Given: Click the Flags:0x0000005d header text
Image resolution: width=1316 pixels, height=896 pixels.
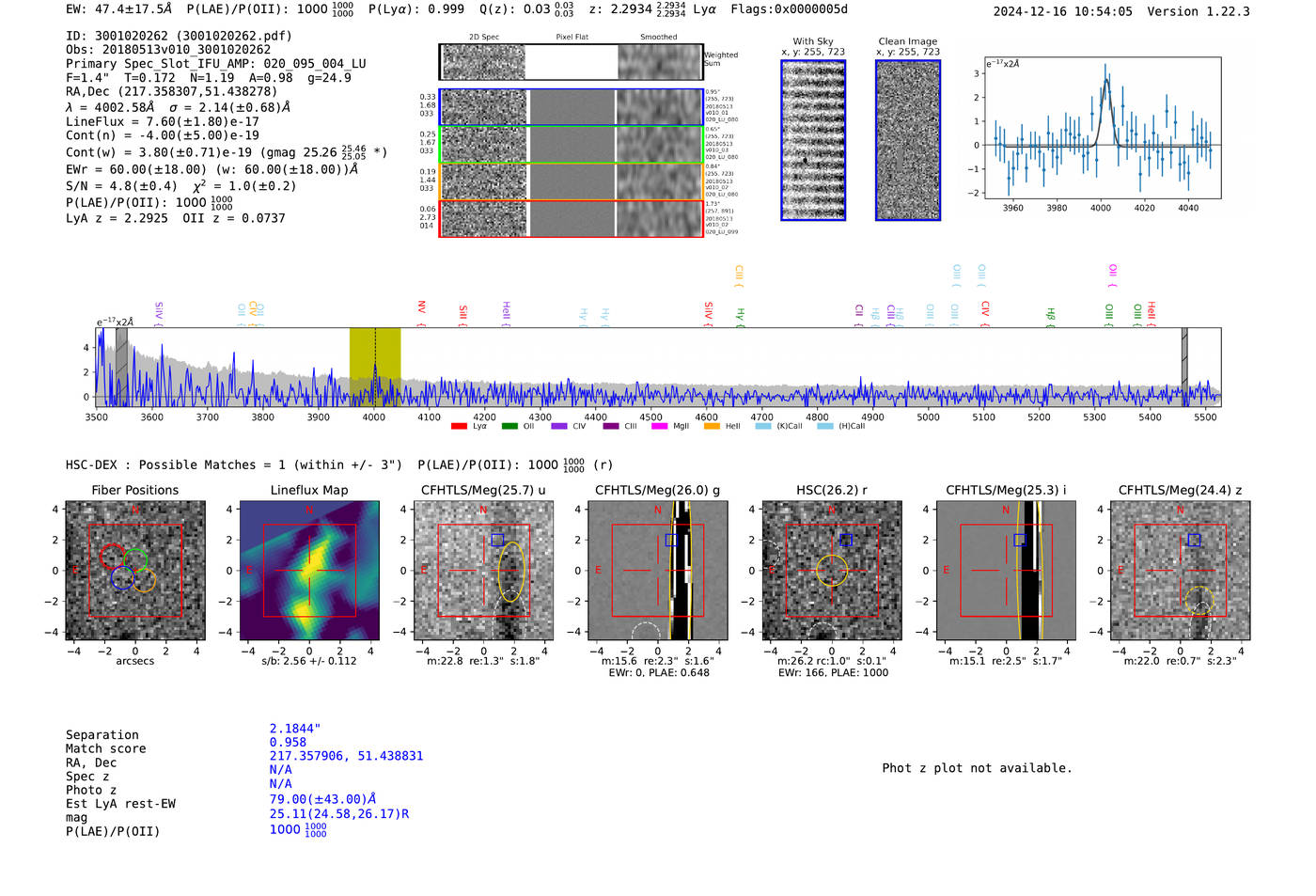Looking at the screenshot, I should tap(789, 9).
